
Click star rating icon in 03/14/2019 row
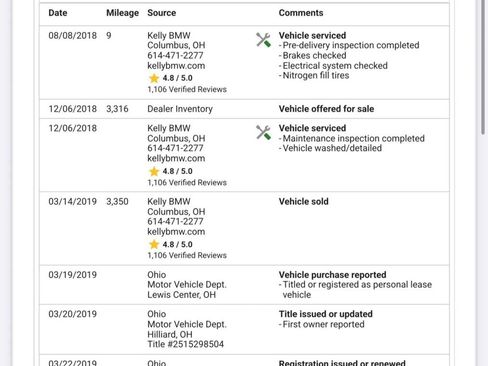click(154, 244)
